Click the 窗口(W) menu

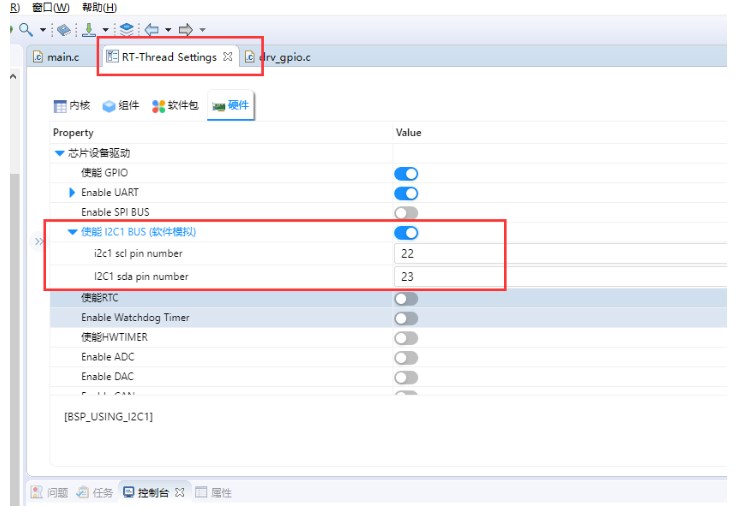click(51, 7)
